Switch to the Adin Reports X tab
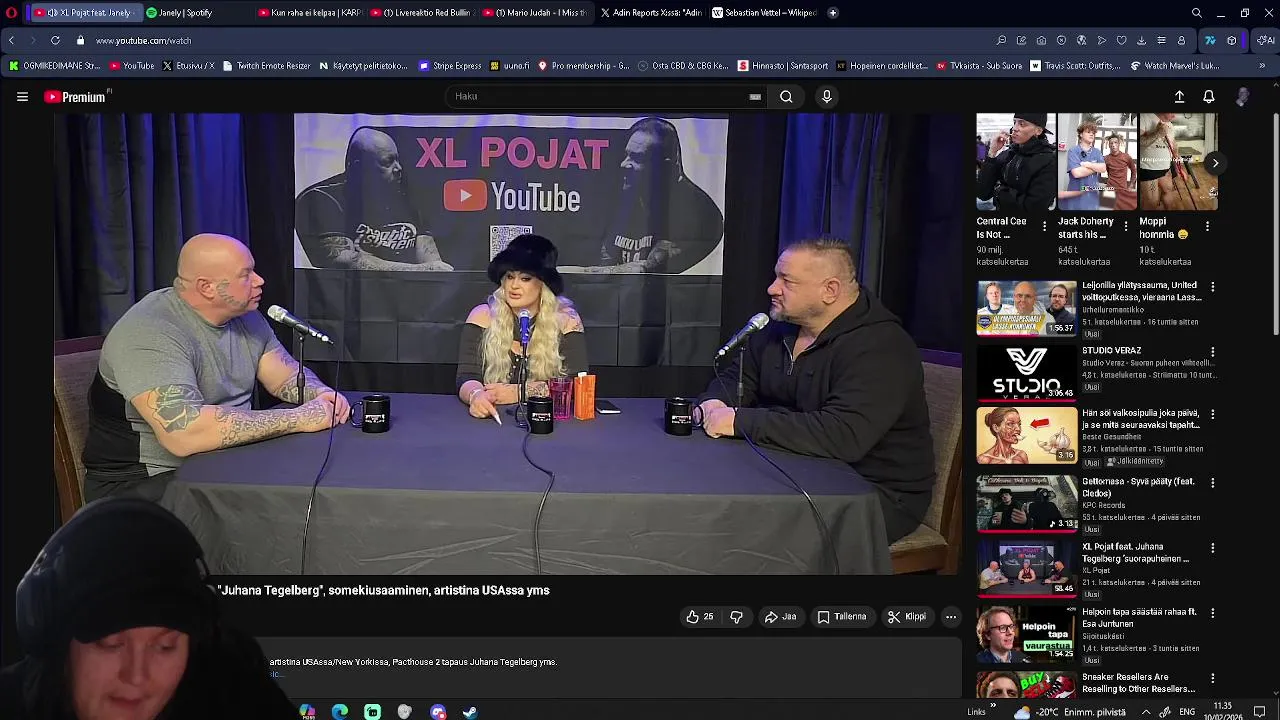The width and height of the screenshot is (1280, 720). pyautogui.click(x=652, y=13)
